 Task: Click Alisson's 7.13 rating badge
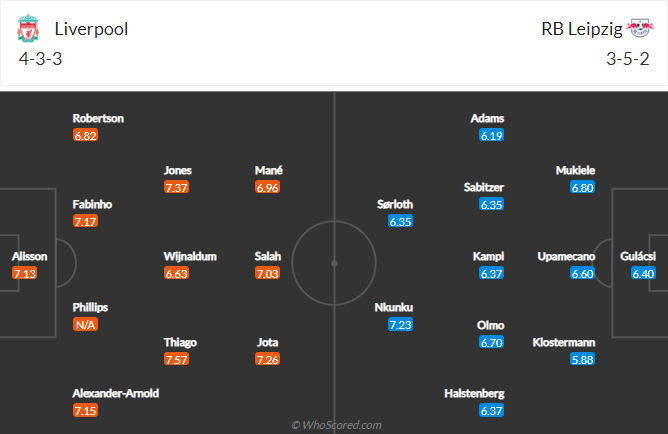click(24, 273)
